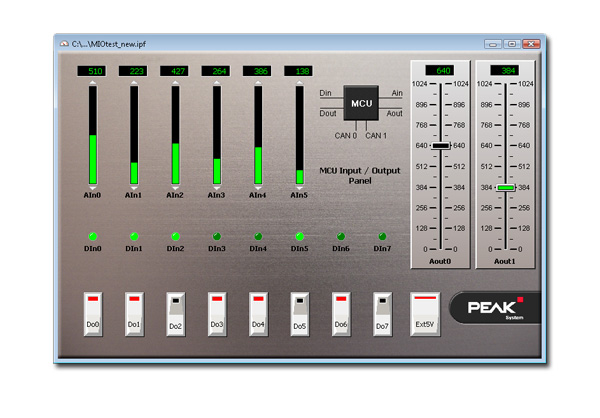
Task: Click the DIn3 LED indicator
Action: click(x=216, y=236)
